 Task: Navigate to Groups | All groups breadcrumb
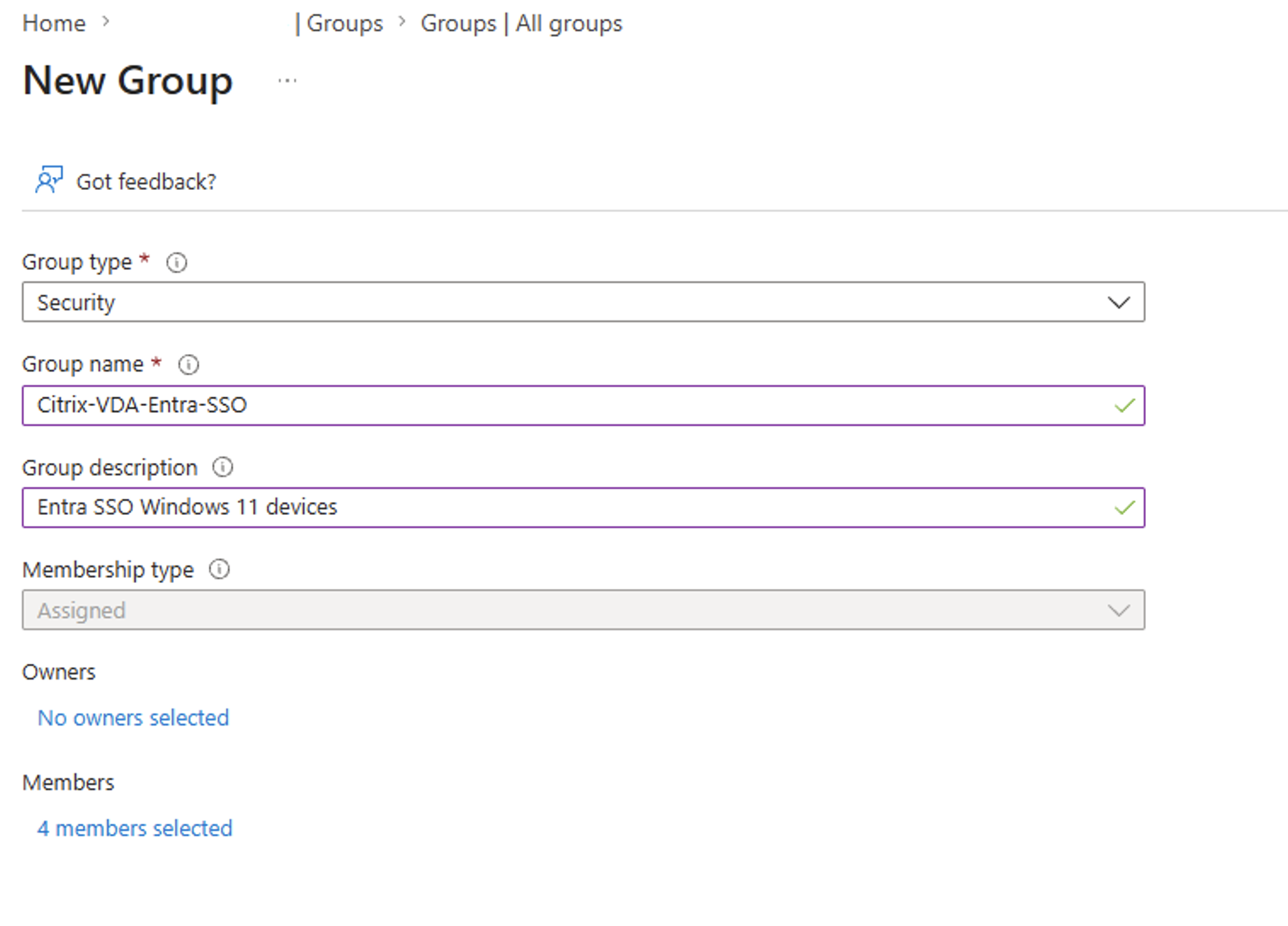coord(521,23)
